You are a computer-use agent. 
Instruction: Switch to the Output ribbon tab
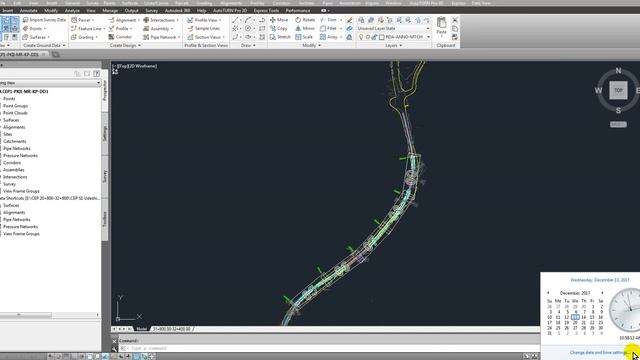tap(131, 11)
